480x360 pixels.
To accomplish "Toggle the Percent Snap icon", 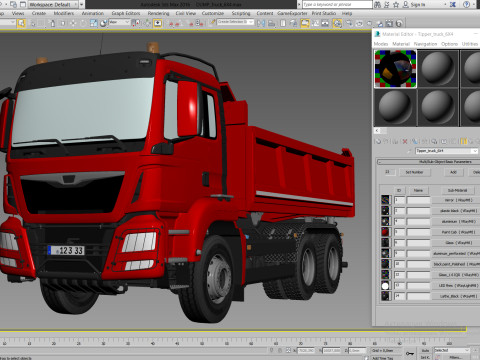I will point(191,23).
